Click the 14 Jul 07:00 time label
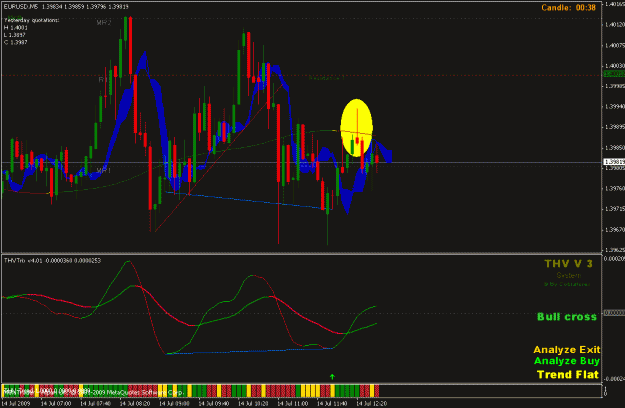Viewport: 625px width, 408px height. [x=56, y=404]
